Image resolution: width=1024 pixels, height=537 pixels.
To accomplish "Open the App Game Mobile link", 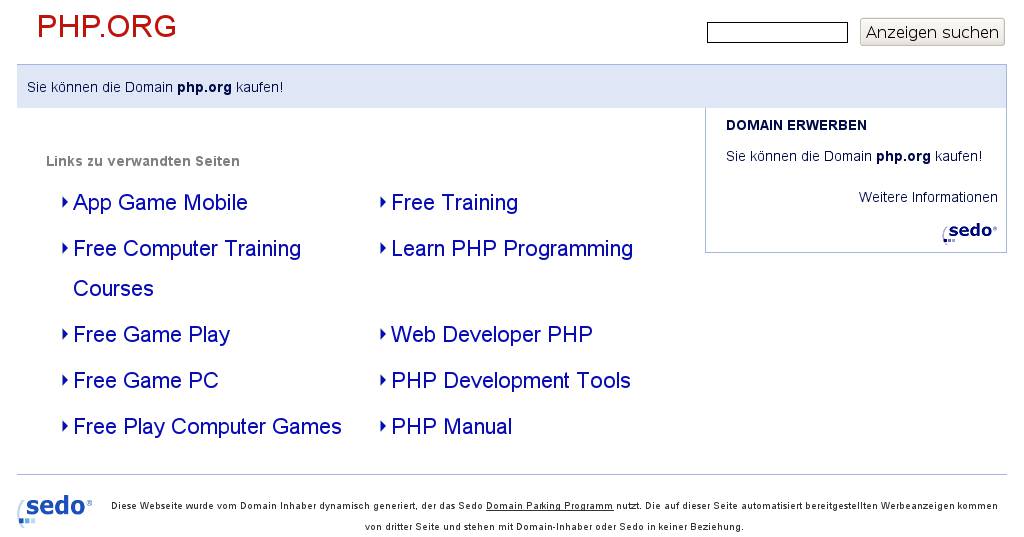I will pyautogui.click(x=160, y=203).
